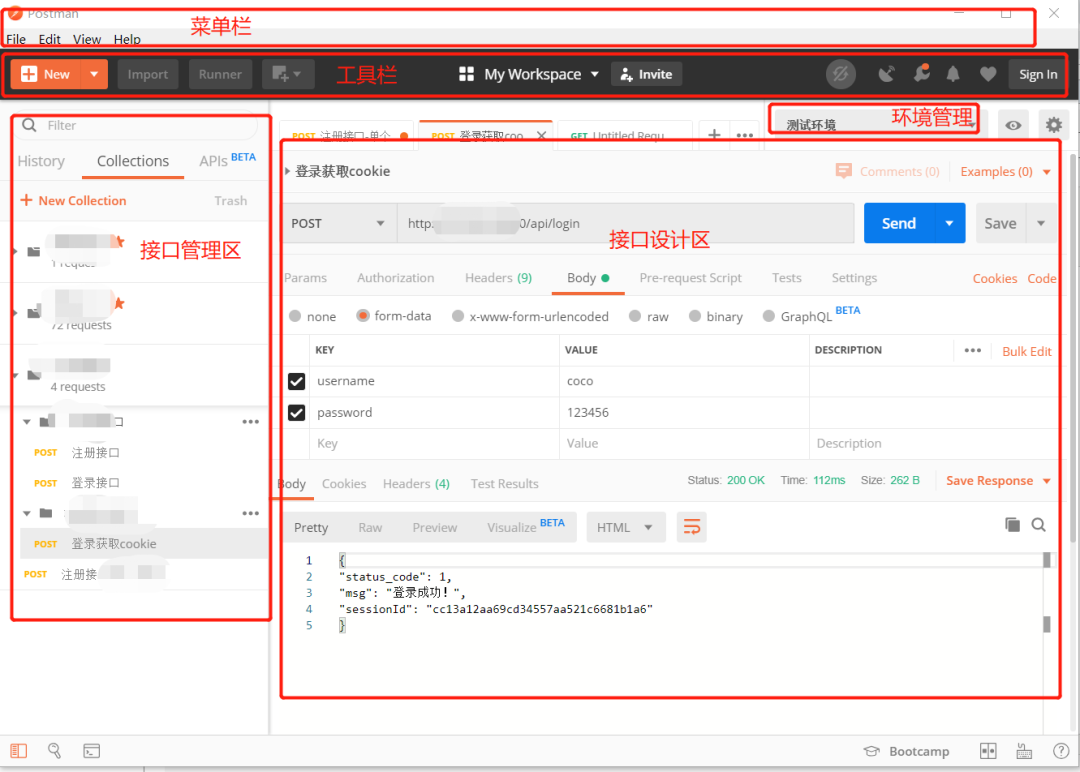Click the empty Key cell in form-data
Screen dimensions: 1080x772
point(435,444)
